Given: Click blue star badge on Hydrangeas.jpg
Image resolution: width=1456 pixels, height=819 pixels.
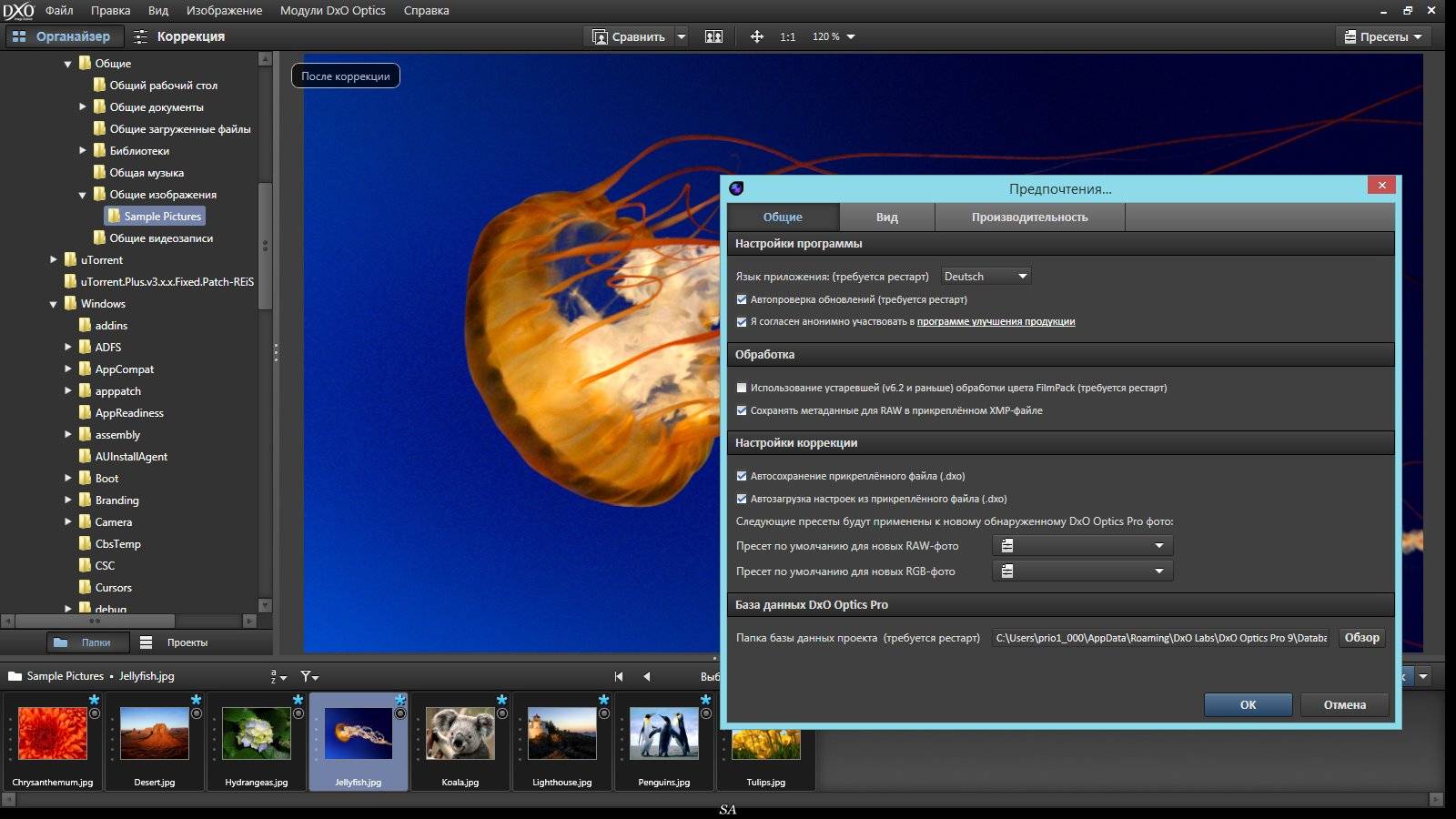Looking at the screenshot, I should coord(298,700).
